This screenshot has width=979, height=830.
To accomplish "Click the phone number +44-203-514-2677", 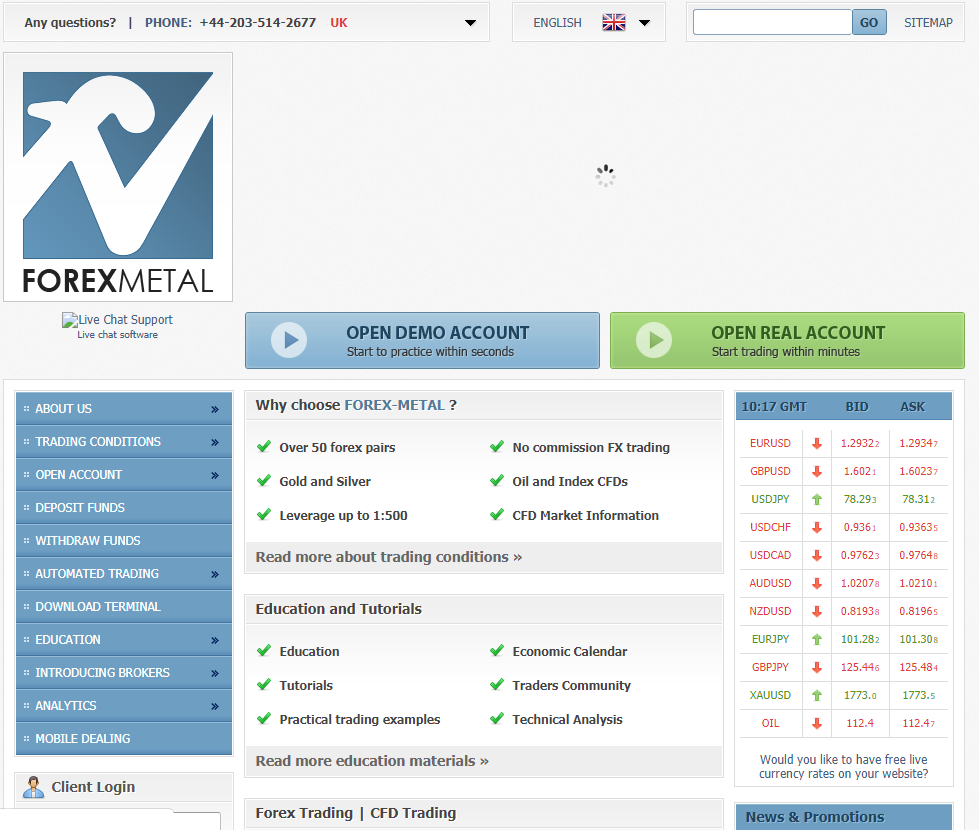I will pos(258,22).
